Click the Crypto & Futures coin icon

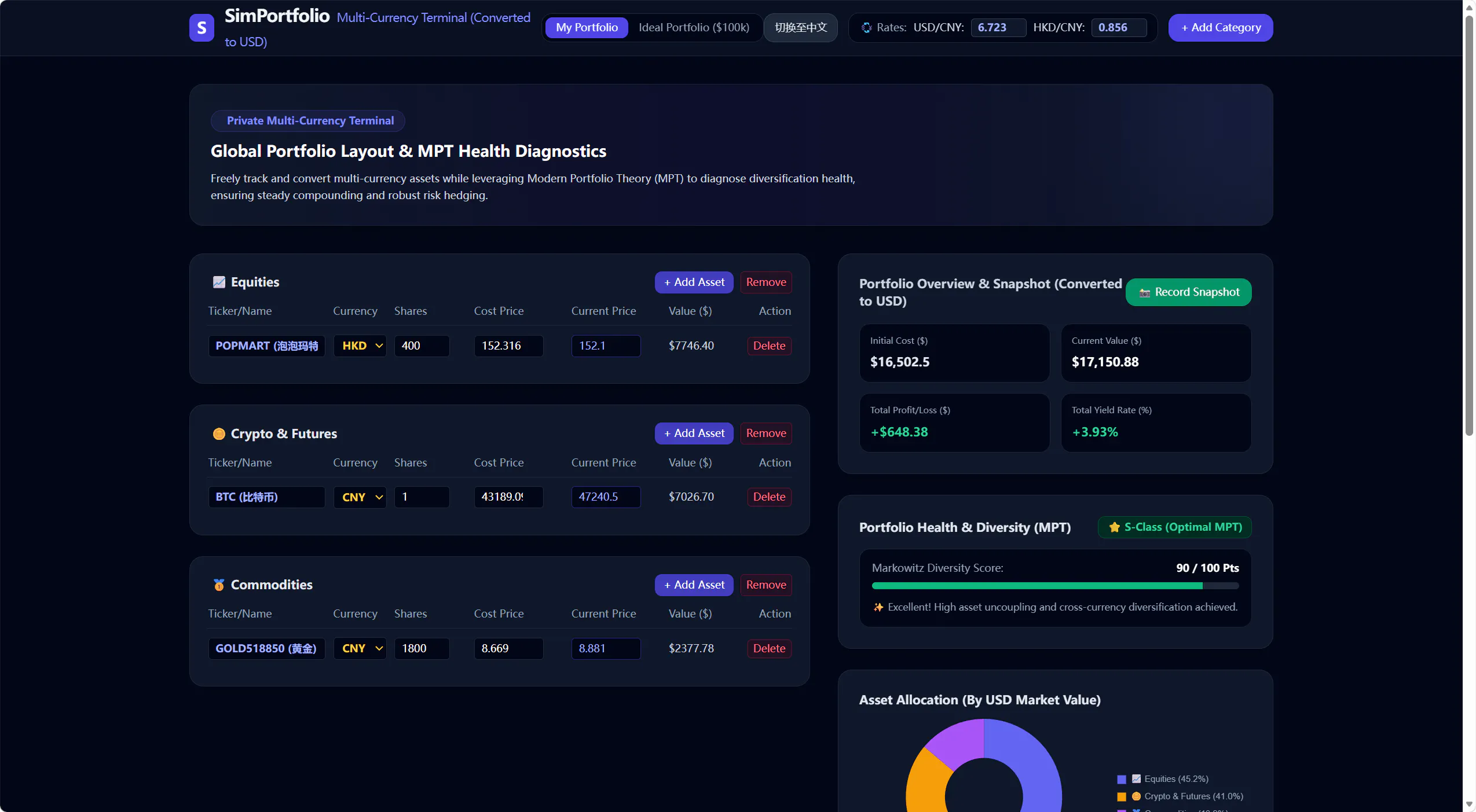coord(219,433)
